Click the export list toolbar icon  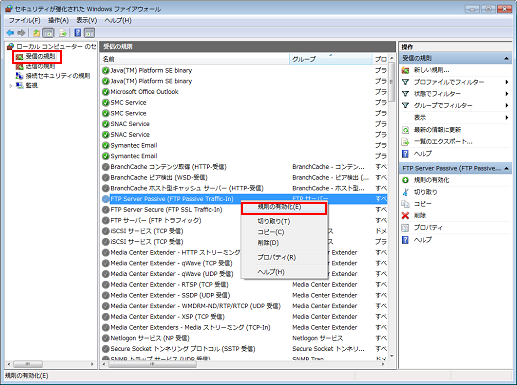coord(63,33)
